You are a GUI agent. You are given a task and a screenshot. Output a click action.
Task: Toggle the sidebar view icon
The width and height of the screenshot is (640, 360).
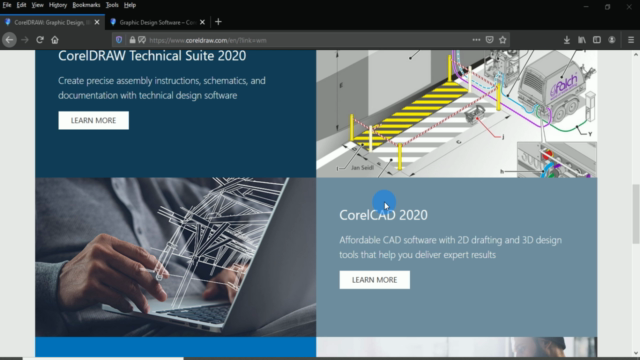coord(597,40)
